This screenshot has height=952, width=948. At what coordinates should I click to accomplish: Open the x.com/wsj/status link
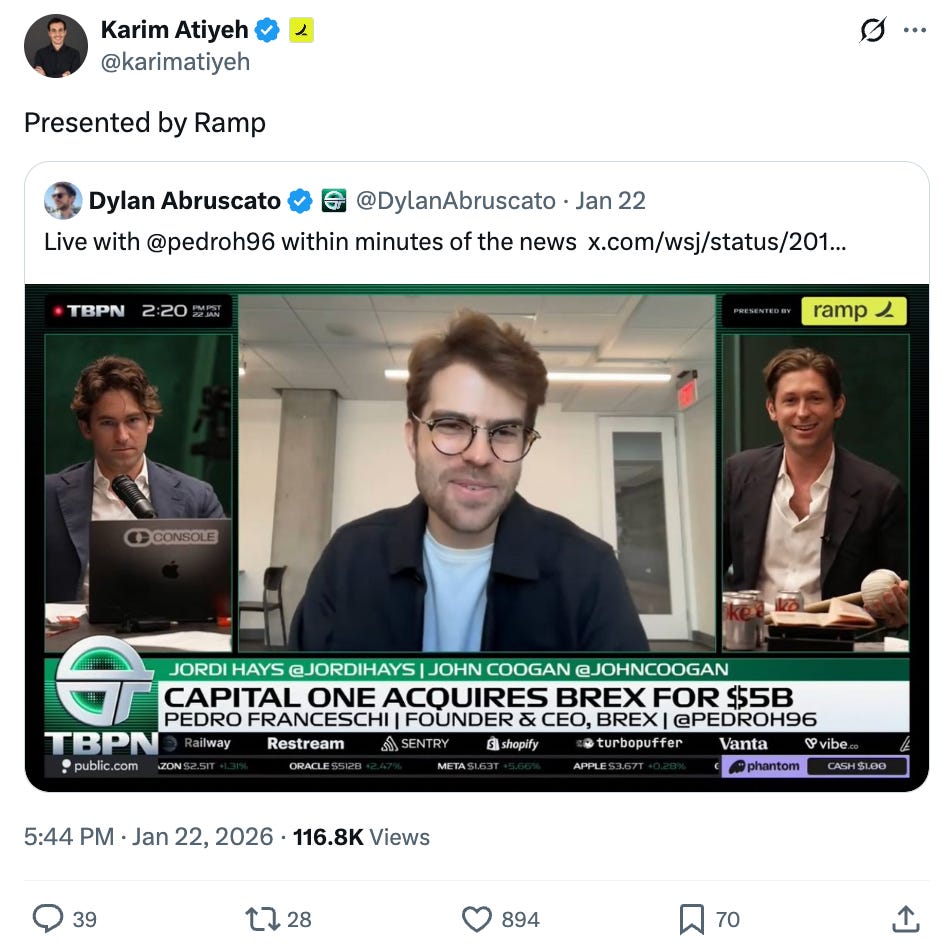click(717, 242)
